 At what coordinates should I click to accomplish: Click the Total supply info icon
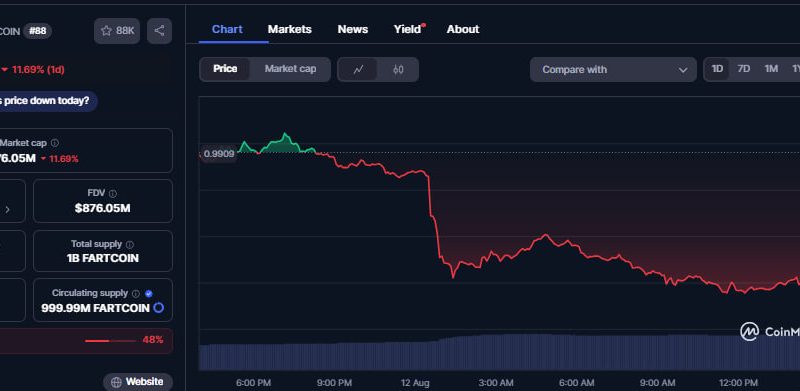pos(130,245)
